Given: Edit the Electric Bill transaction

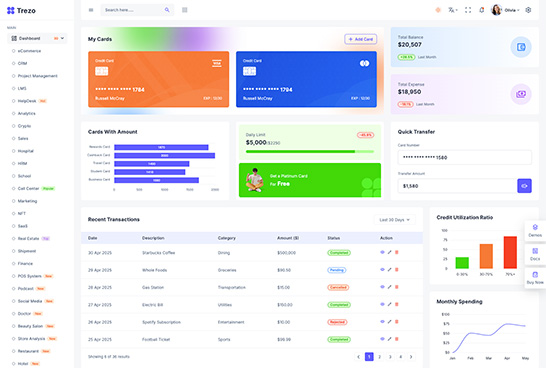Looking at the screenshot, I should (389, 304).
